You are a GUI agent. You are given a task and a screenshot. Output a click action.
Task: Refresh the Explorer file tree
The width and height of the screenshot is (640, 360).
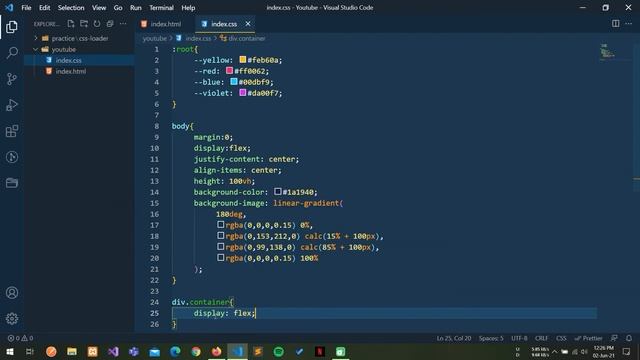(97, 24)
